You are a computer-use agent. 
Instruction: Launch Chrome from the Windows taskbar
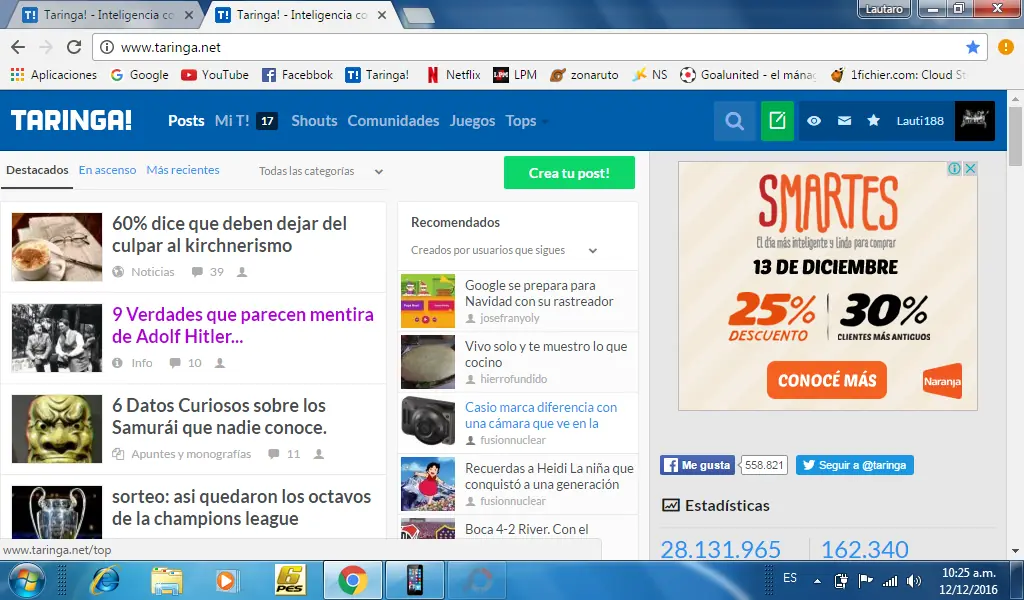(351, 580)
